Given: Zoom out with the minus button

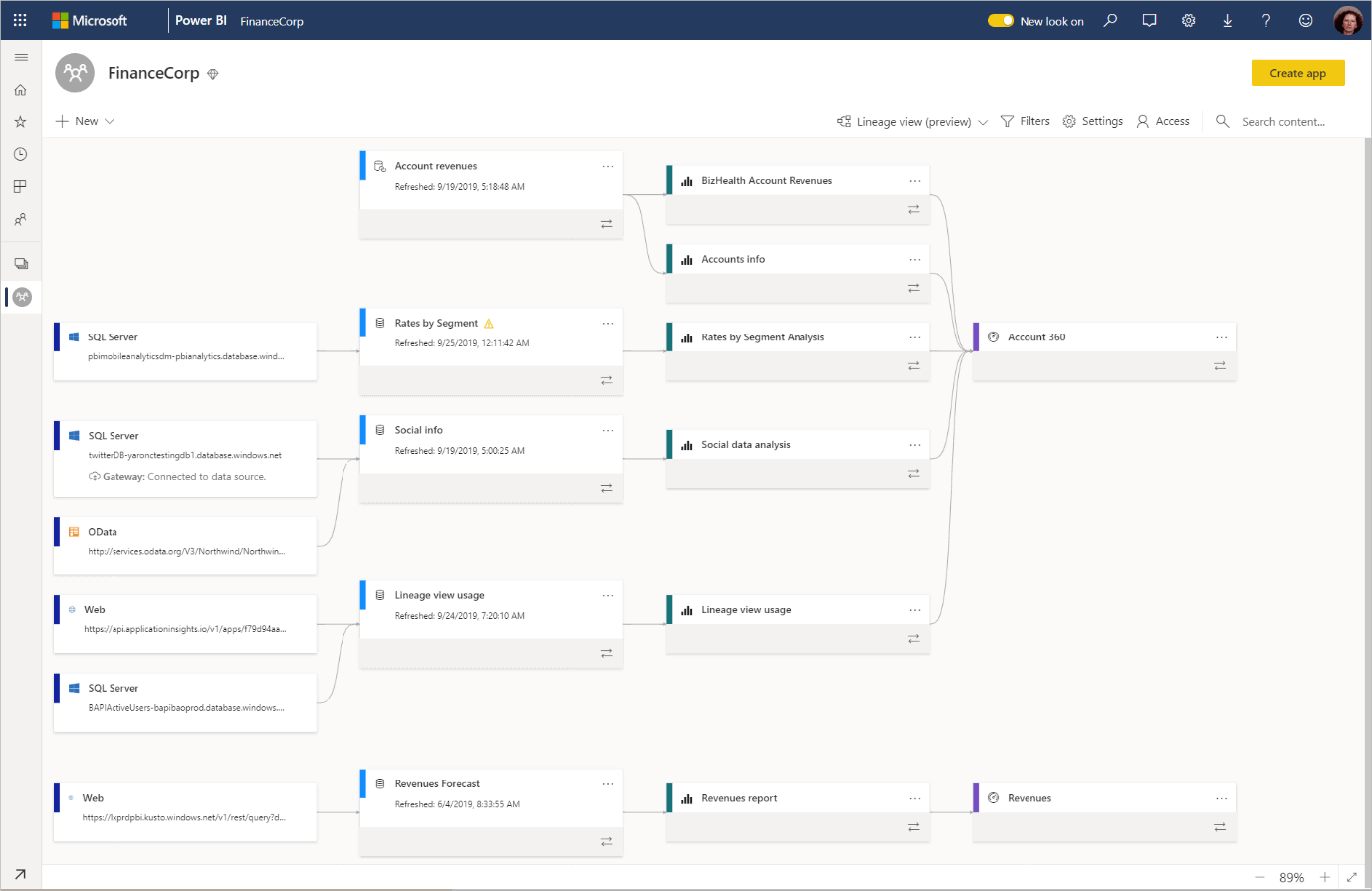Looking at the screenshot, I should pos(1259,877).
